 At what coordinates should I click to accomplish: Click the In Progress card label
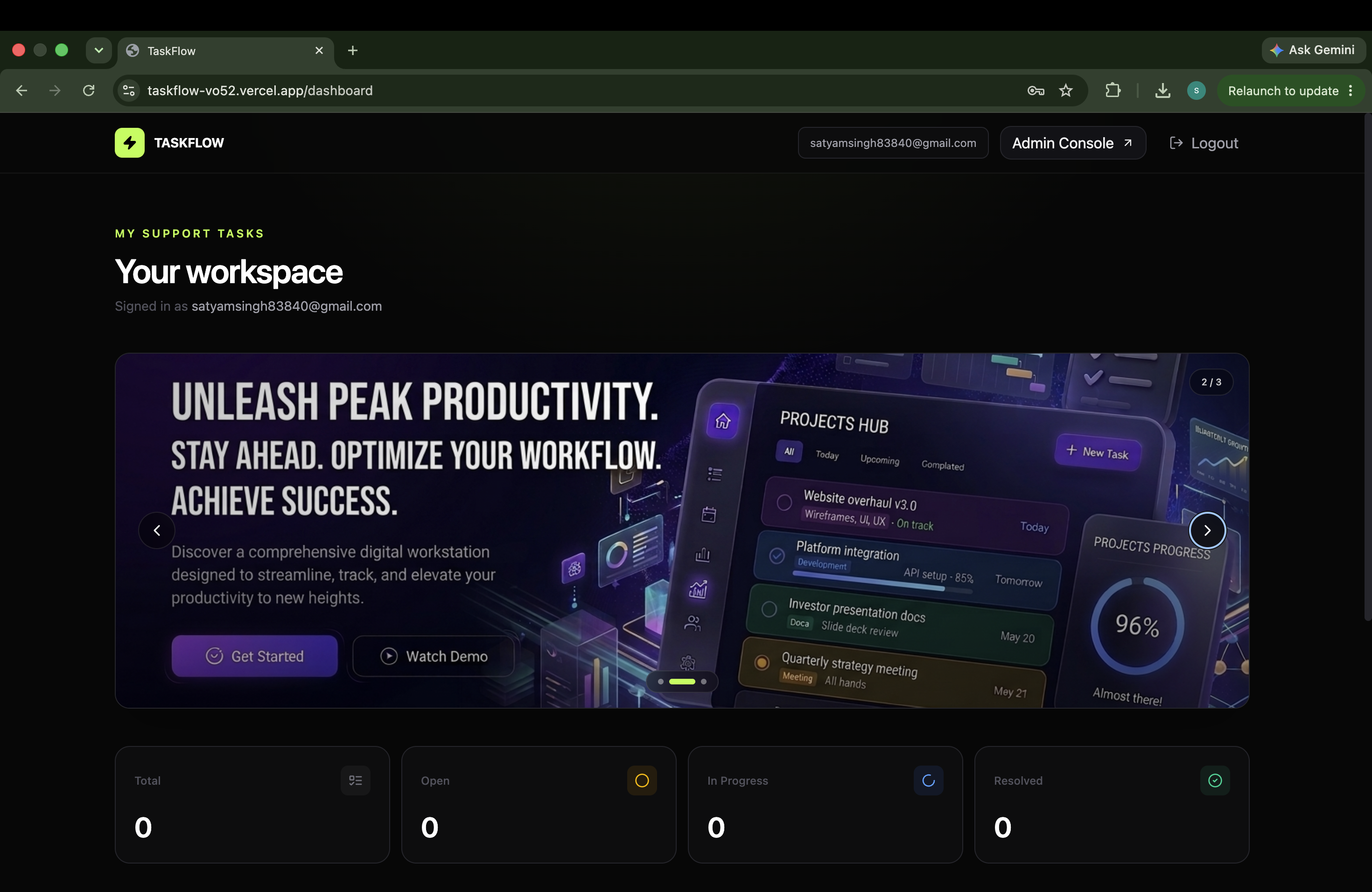click(x=738, y=780)
